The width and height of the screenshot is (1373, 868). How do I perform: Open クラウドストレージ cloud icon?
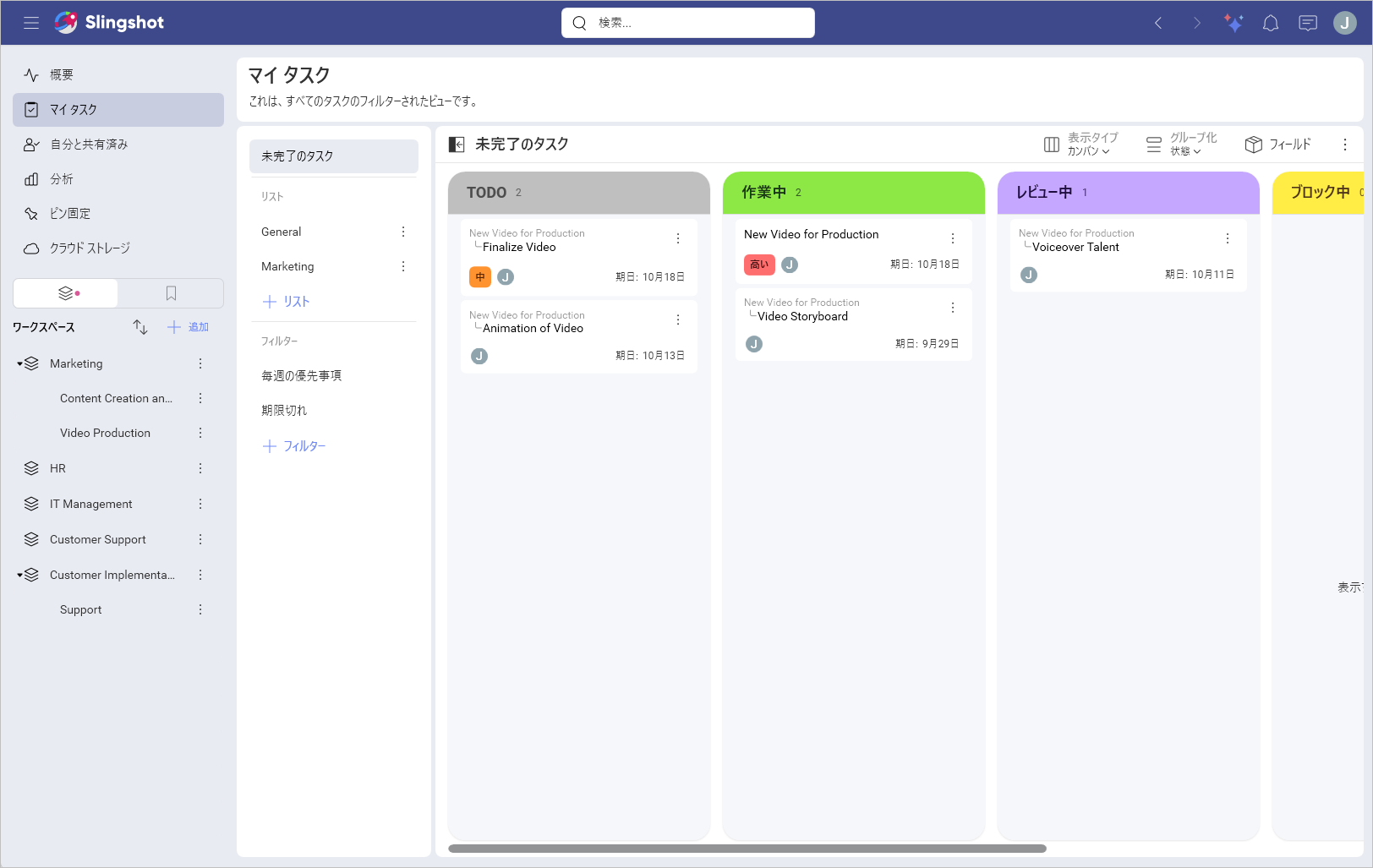click(31, 248)
